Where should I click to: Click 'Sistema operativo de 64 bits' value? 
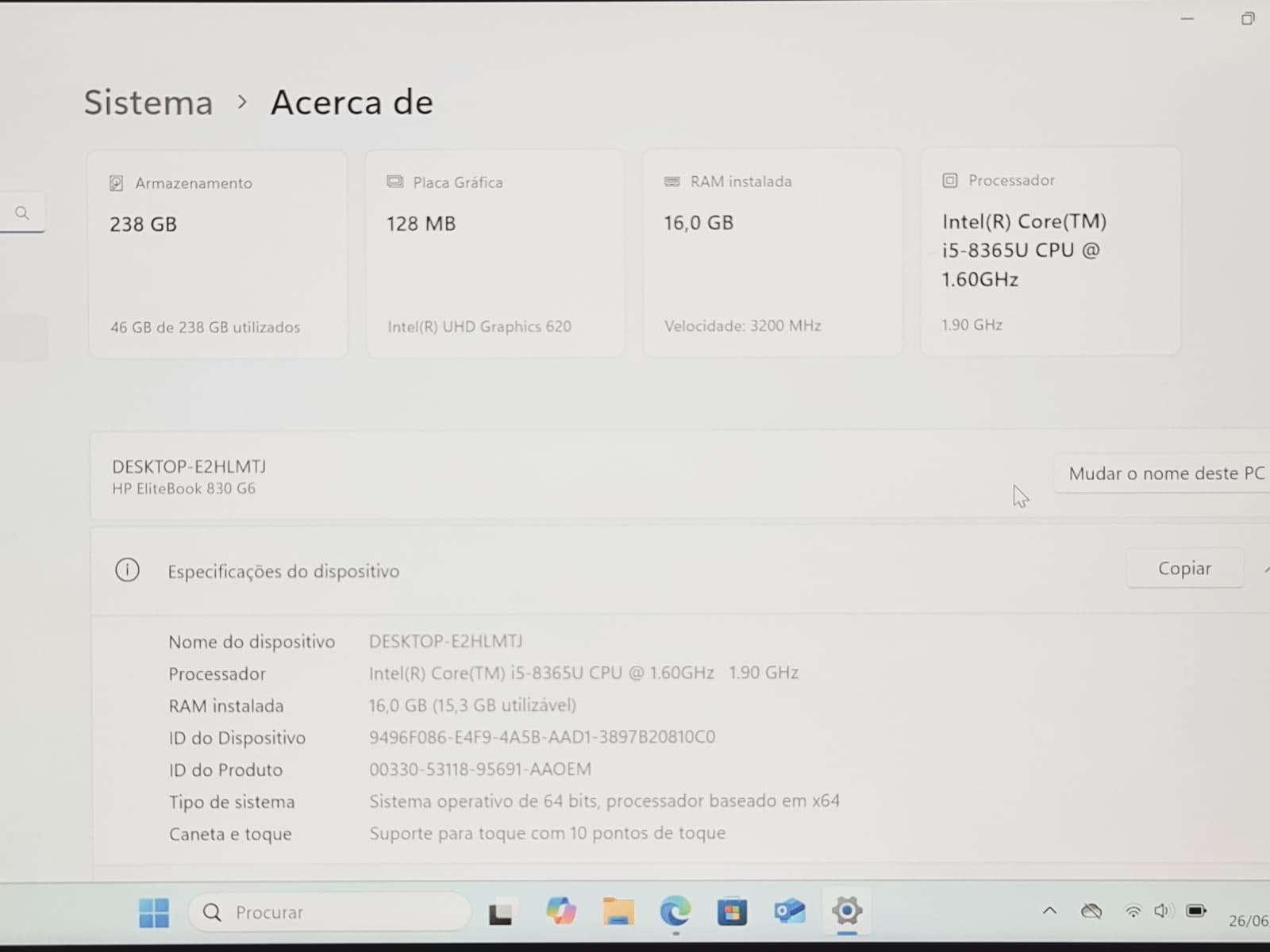pos(604,801)
